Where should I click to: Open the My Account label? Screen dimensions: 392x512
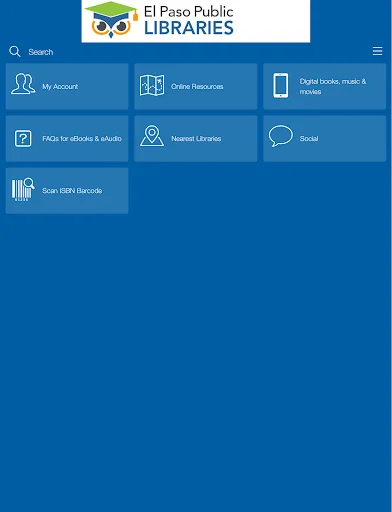click(60, 87)
